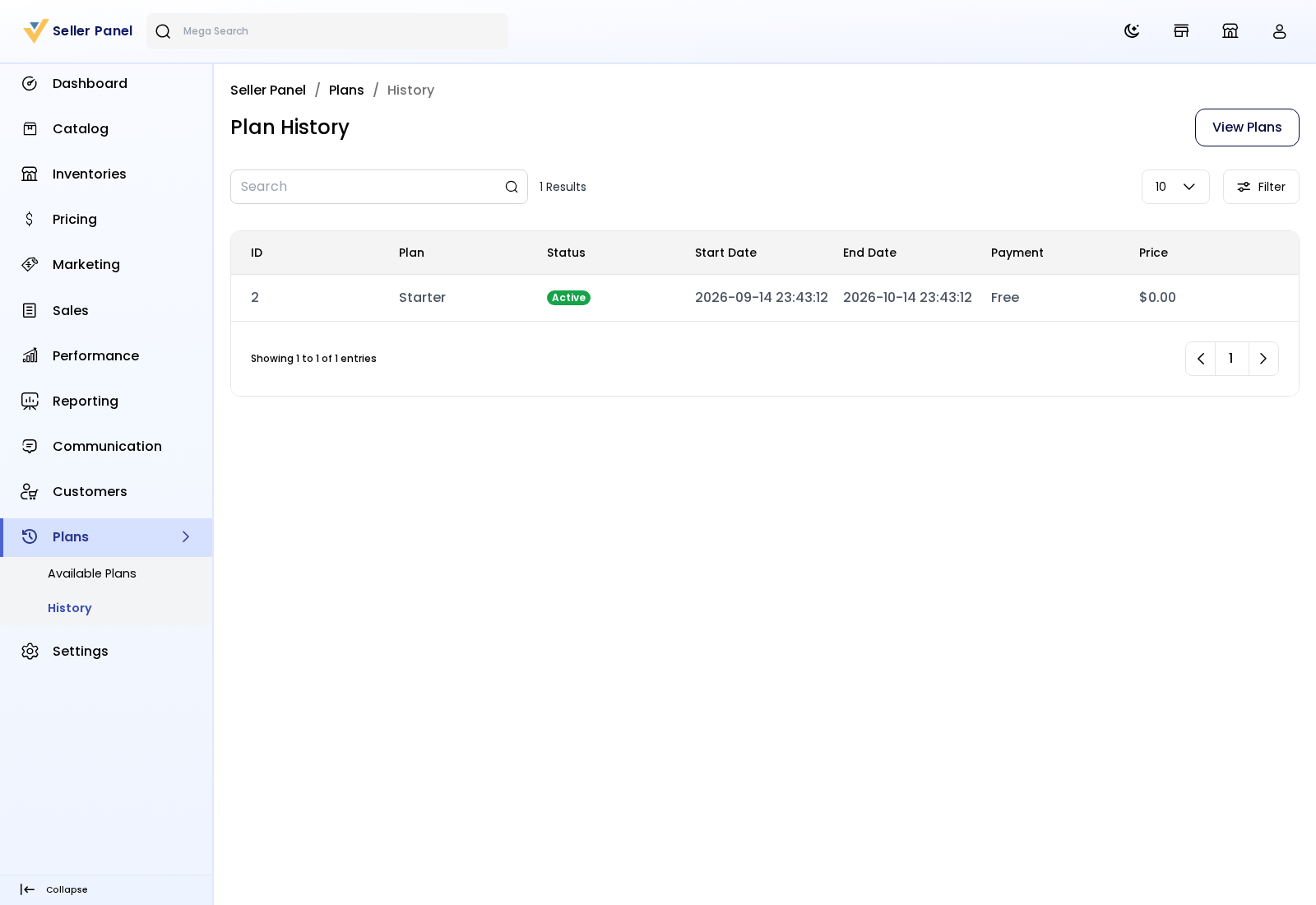The height and width of the screenshot is (905, 1316).
Task: Click the View Plans button
Action: [x=1247, y=128]
